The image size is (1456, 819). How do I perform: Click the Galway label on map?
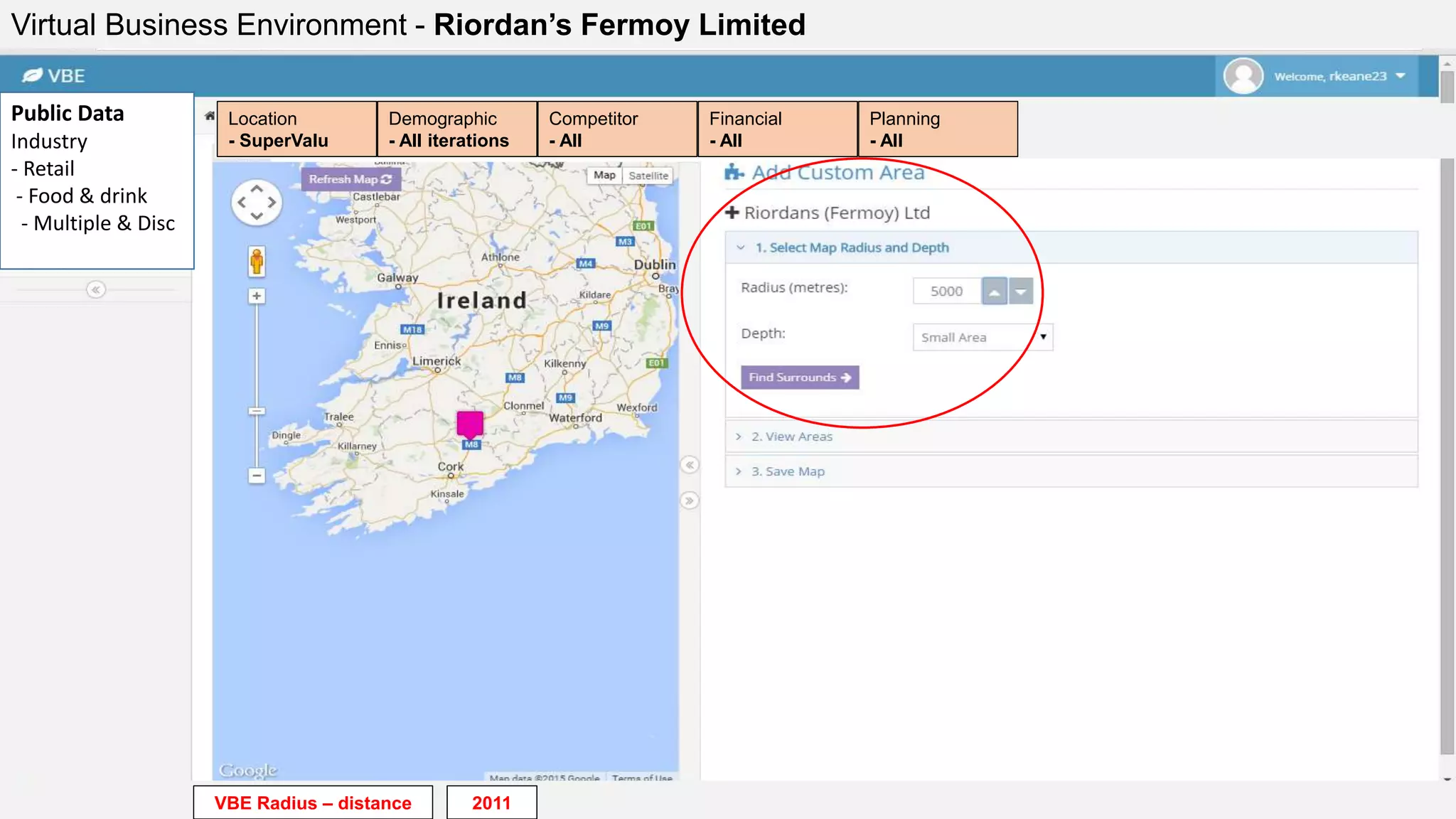tap(397, 278)
